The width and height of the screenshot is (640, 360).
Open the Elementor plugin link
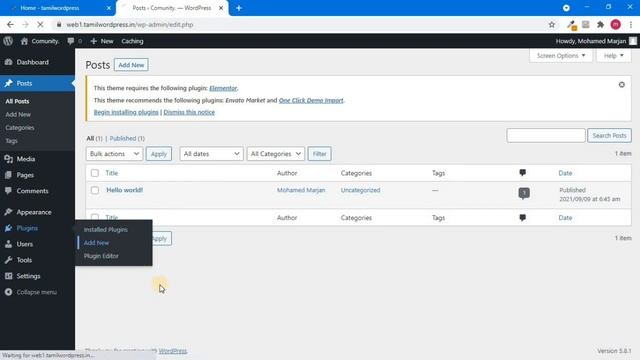click(223, 88)
